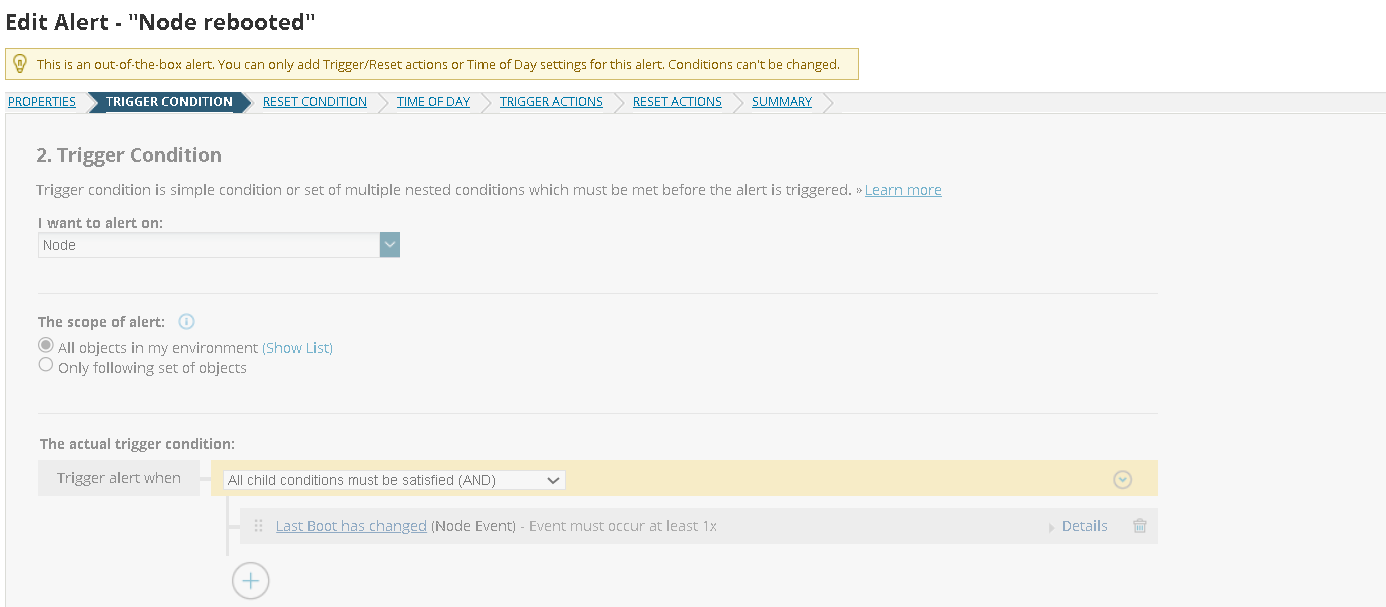Viewport: 1386px width, 607px height.
Task: Go to the Trigger Actions step
Action: point(551,102)
